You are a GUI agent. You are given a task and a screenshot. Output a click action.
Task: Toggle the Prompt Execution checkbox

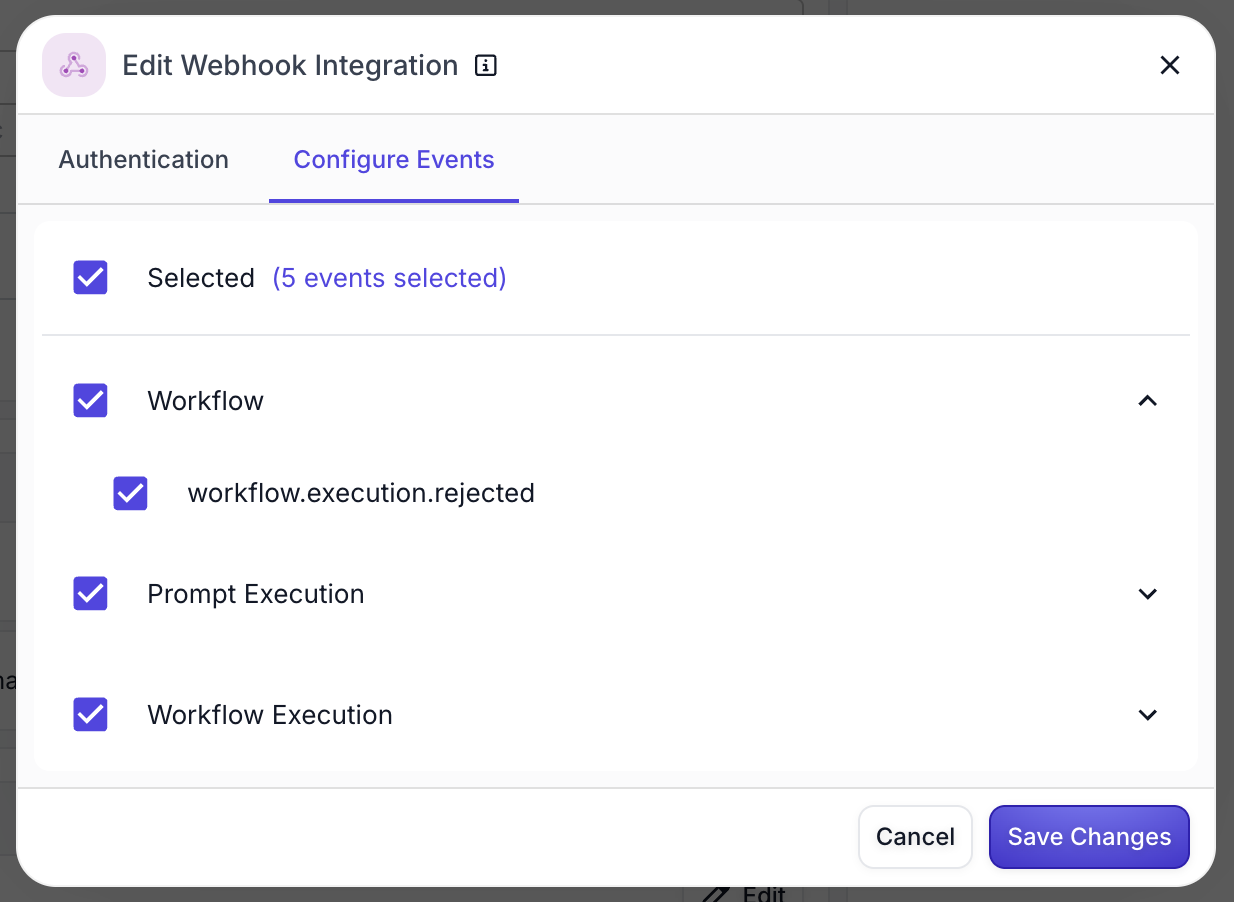(91, 594)
